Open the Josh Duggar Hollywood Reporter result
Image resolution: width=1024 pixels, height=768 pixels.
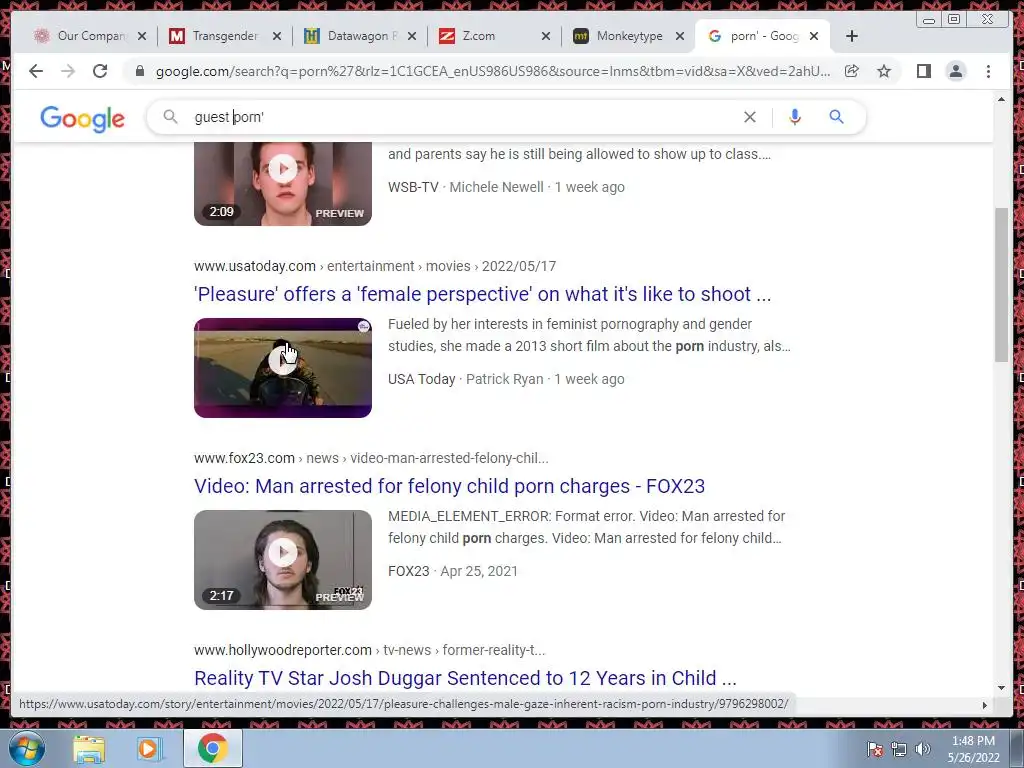[465, 678]
